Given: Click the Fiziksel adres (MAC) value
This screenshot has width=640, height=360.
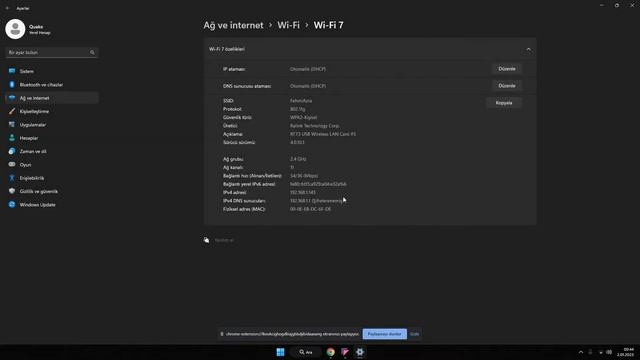Looking at the screenshot, I should (x=311, y=209).
